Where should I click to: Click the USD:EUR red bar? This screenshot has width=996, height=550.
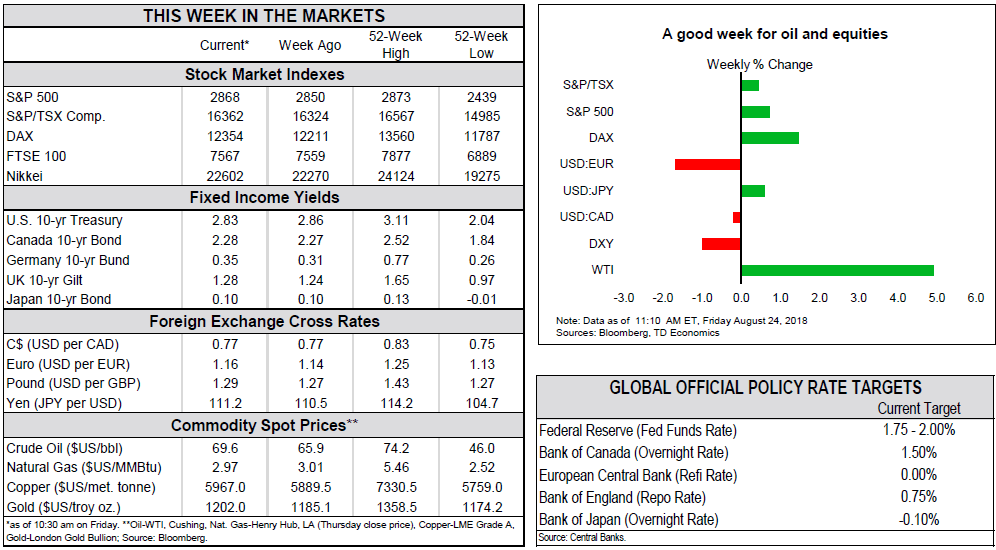(707, 164)
